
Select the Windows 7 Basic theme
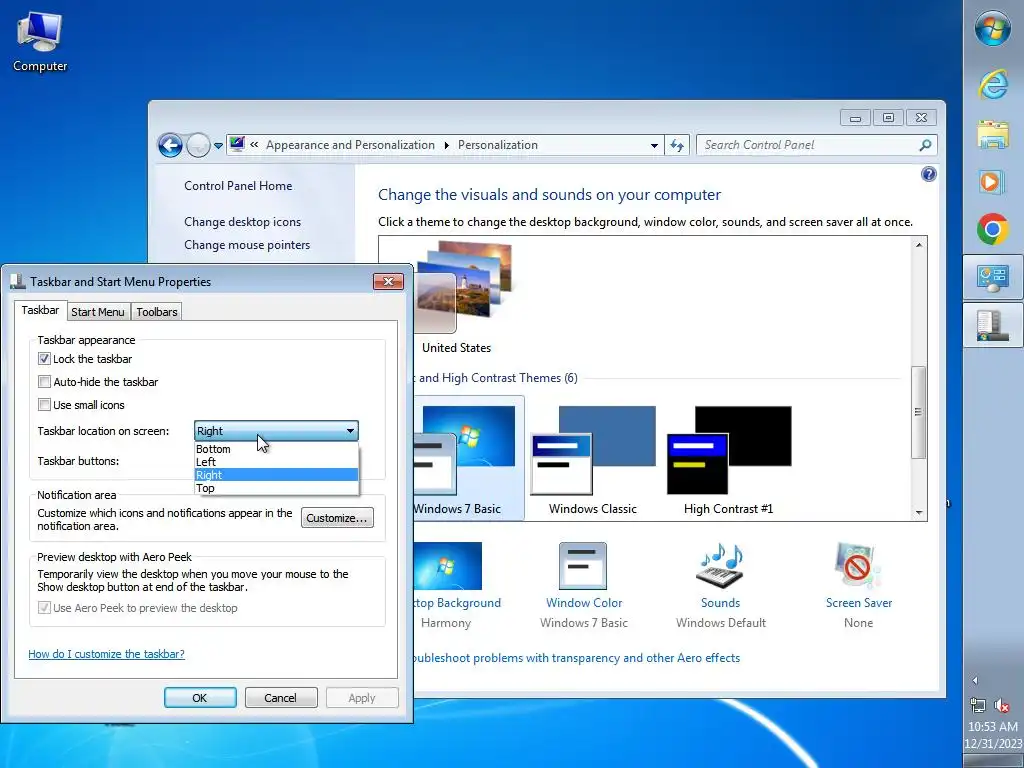tap(468, 457)
